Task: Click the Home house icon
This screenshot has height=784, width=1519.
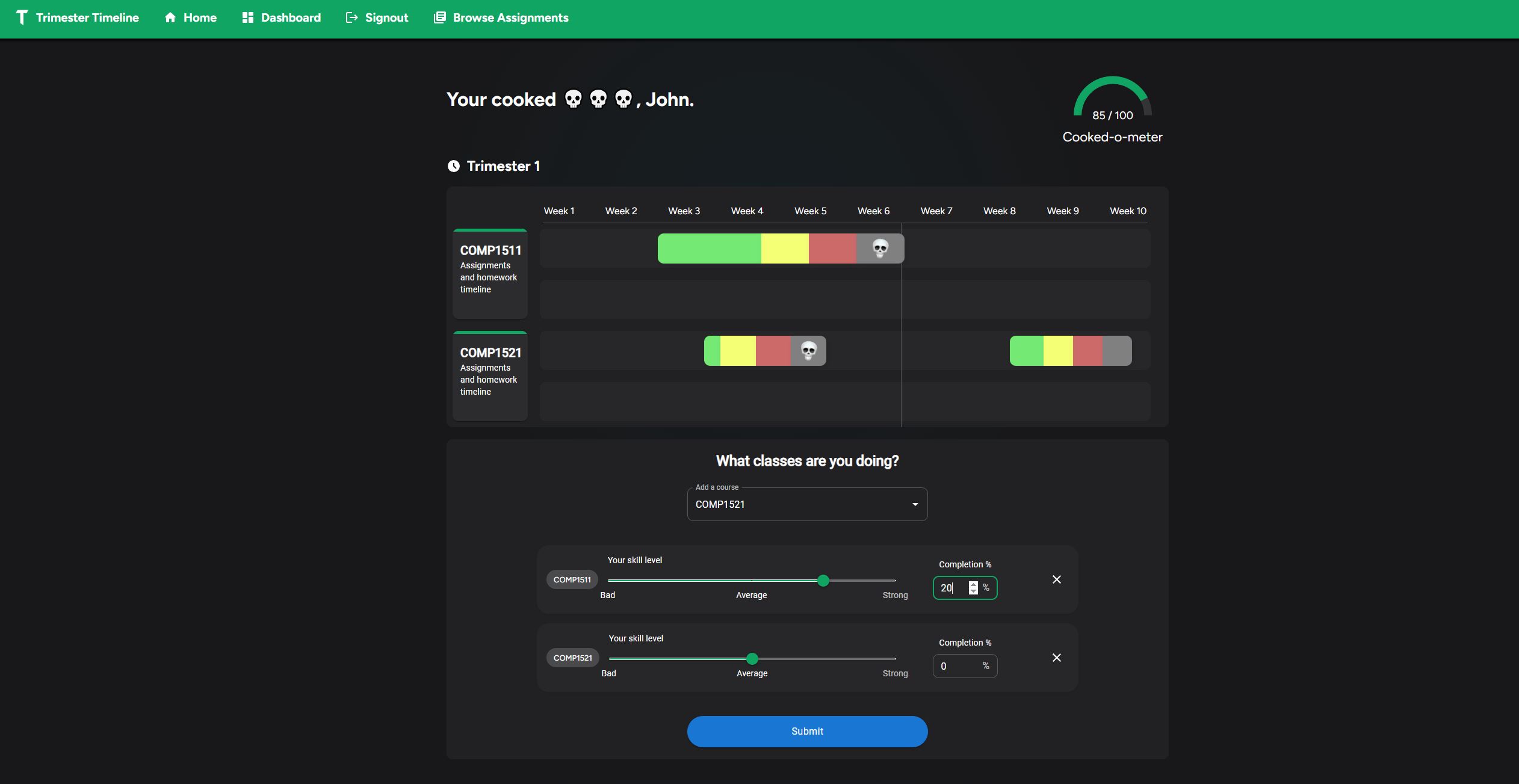Action: tap(170, 17)
